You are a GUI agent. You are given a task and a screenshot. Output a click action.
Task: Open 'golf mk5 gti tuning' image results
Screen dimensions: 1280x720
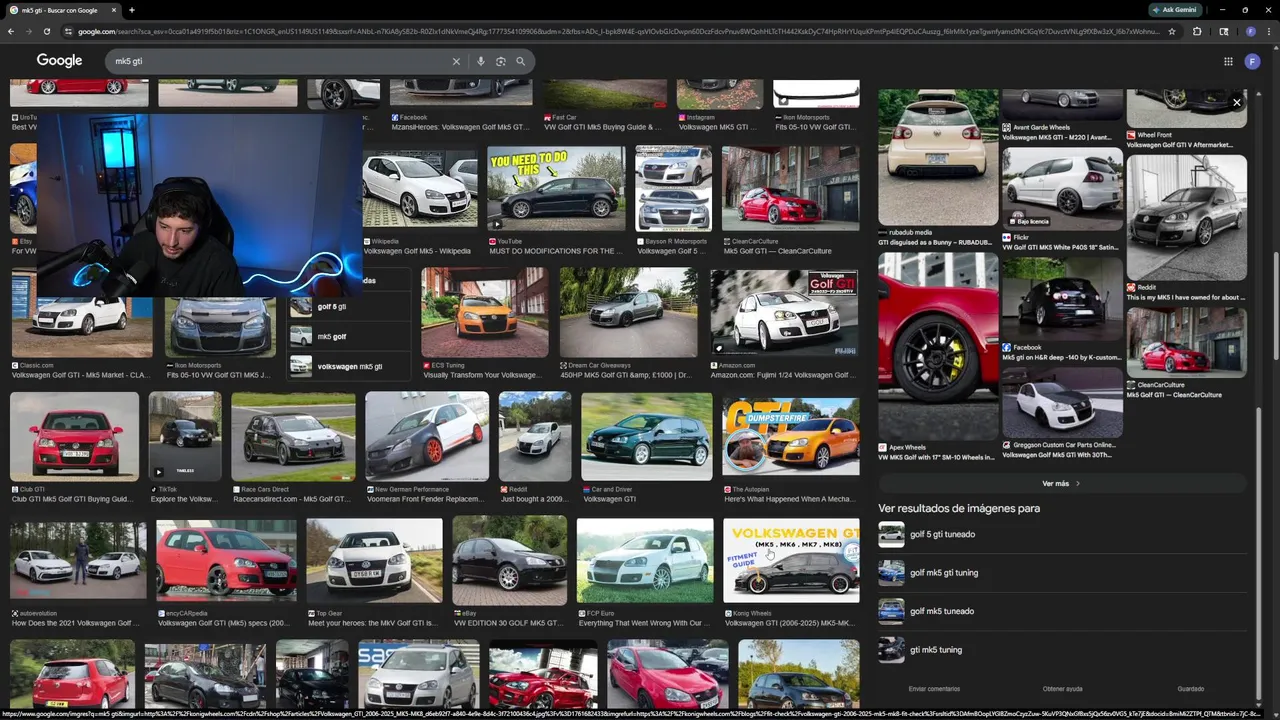[1062, 573]
